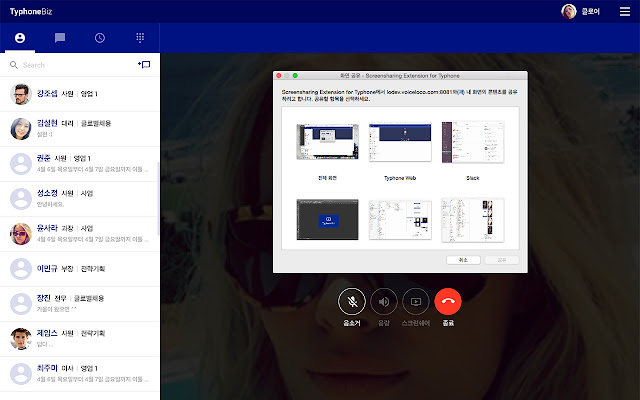
Task: Select contact 장진
Action: pos(80,304)
